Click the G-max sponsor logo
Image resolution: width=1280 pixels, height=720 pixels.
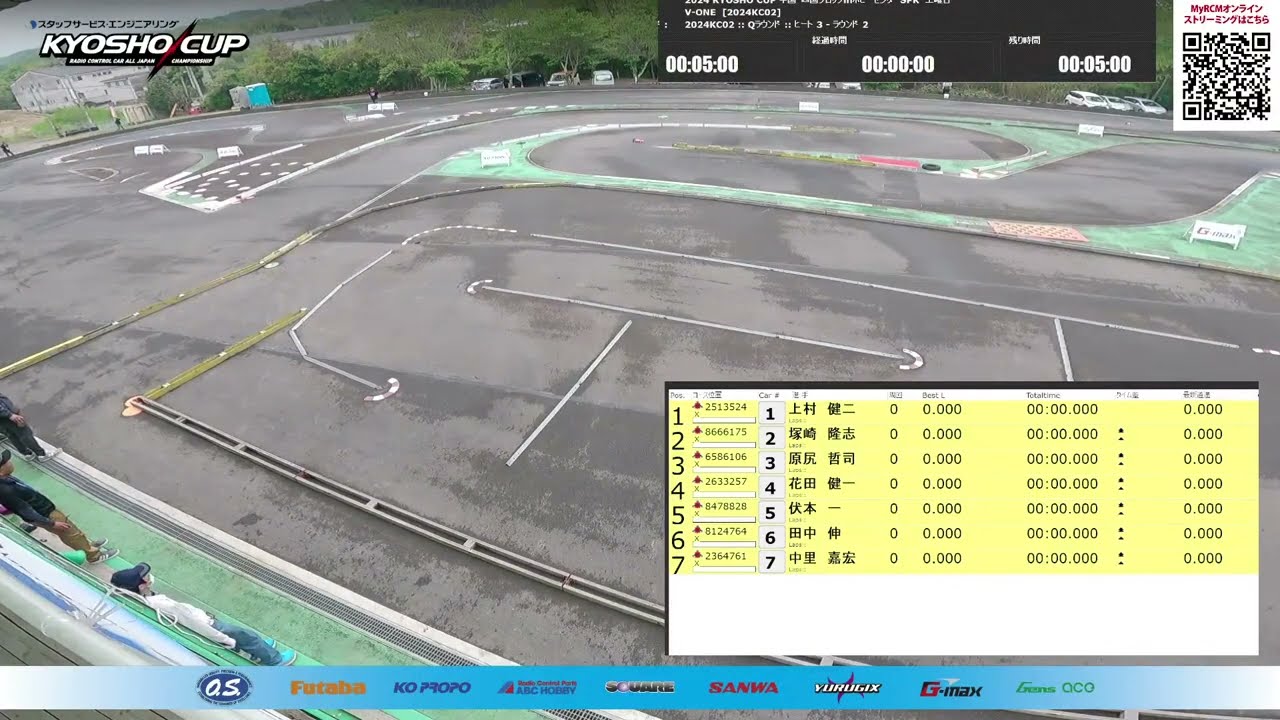click(951, 688)
